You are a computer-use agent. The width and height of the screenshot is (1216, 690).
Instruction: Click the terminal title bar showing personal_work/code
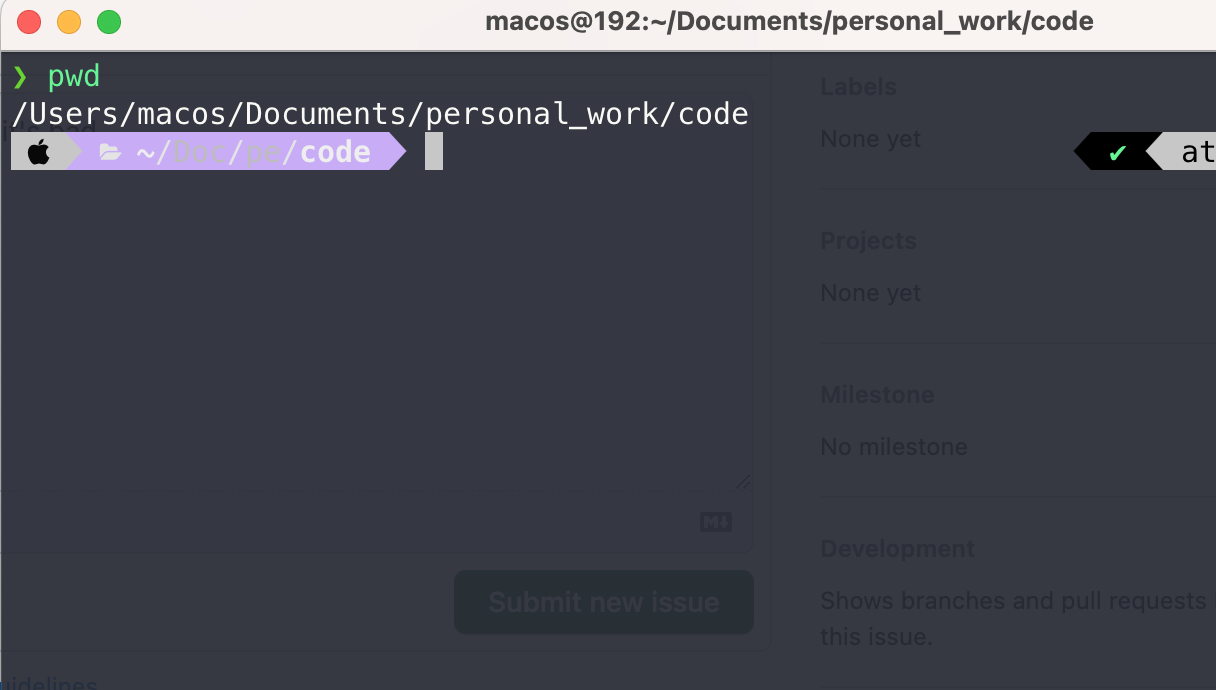click(789, 20)
